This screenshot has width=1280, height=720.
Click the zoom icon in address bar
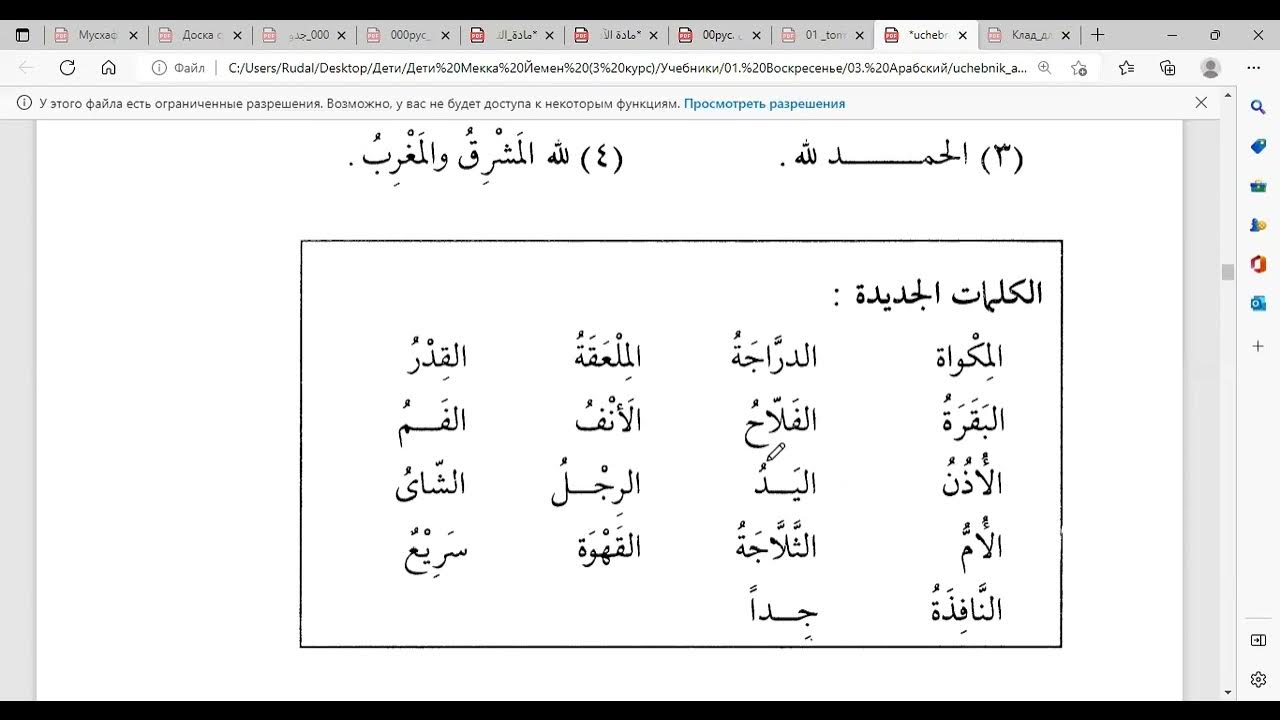[1044, 68]
